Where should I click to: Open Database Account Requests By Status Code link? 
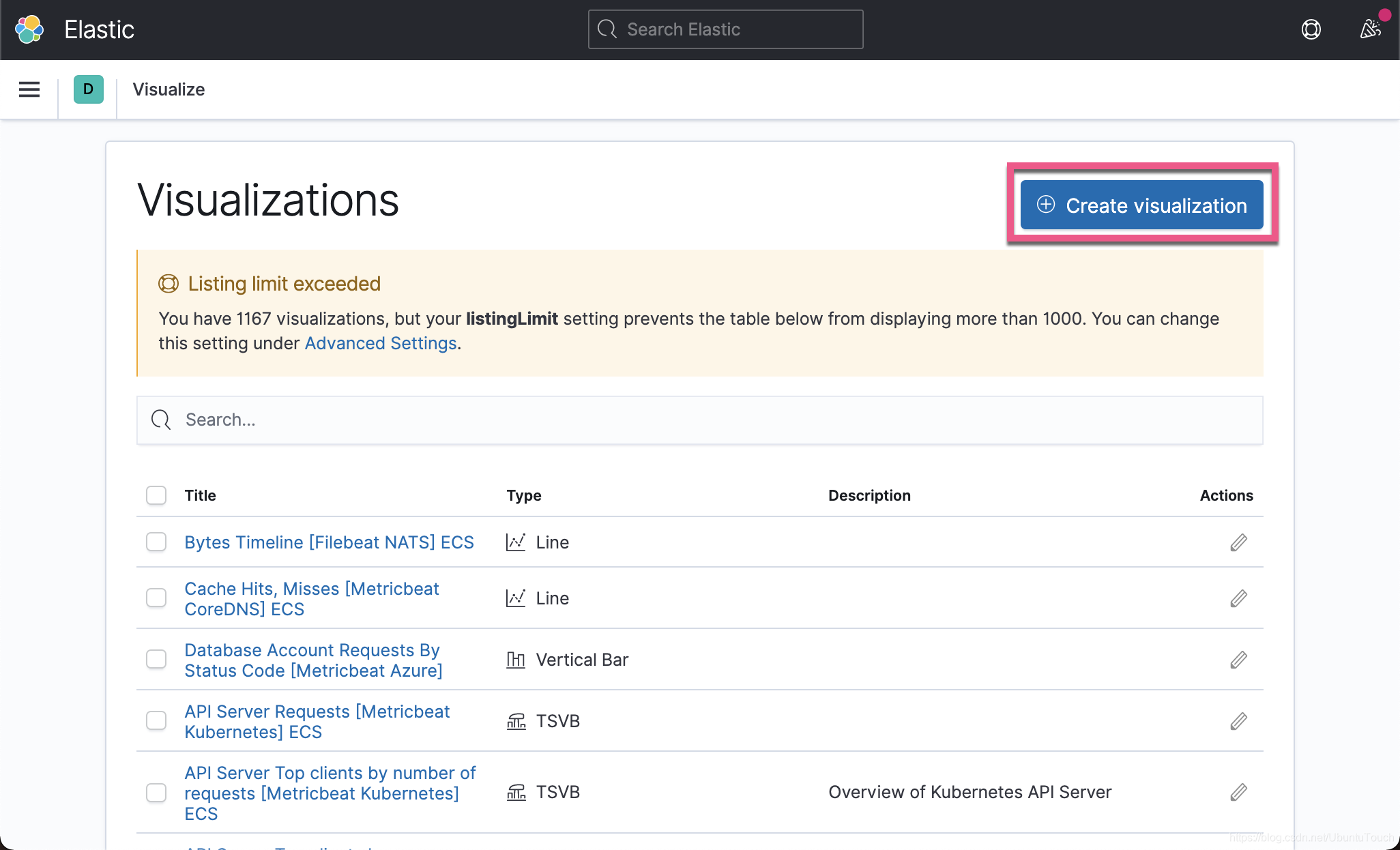click(x=313, y=660)
